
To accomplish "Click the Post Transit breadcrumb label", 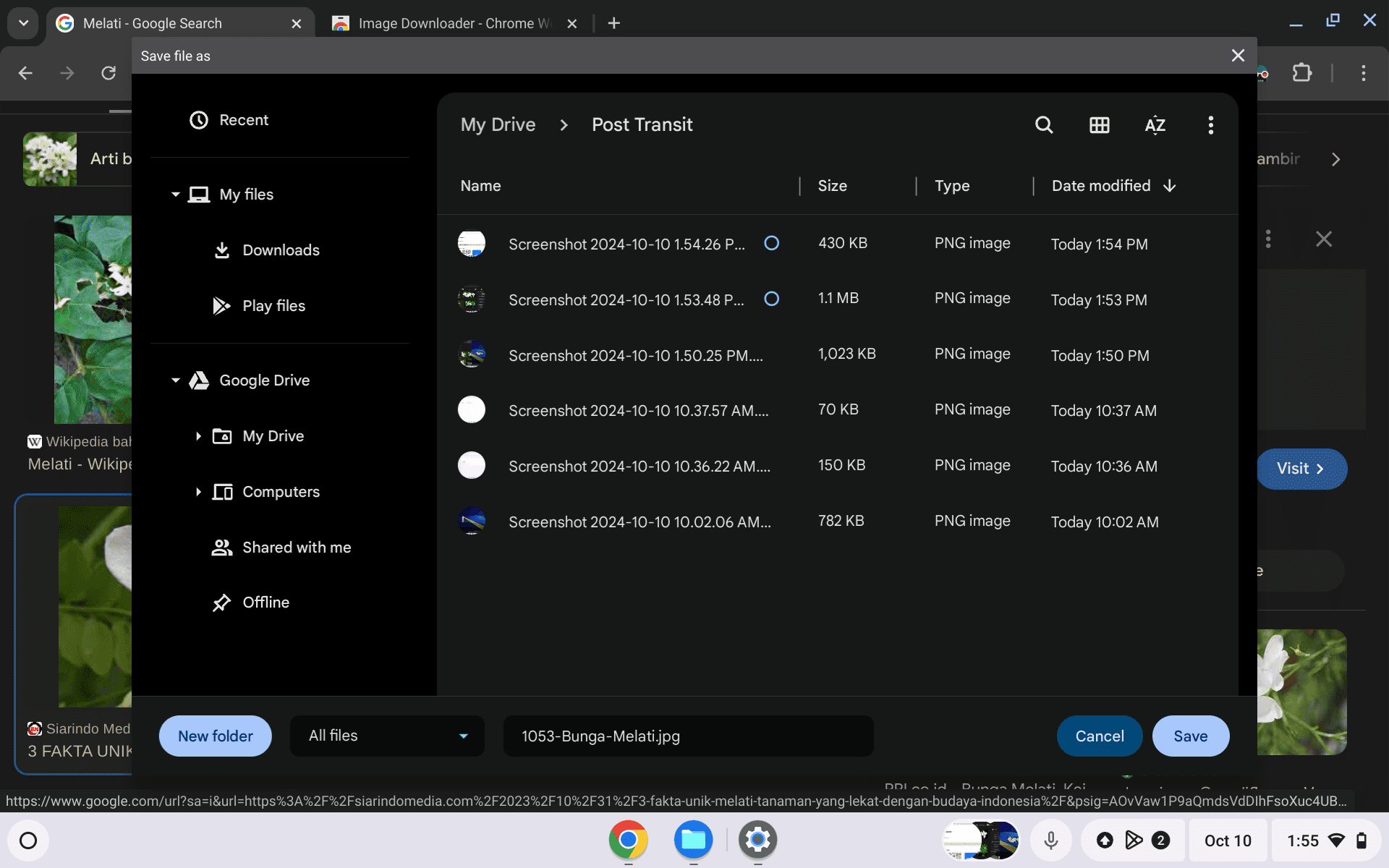I will [641, 125].
